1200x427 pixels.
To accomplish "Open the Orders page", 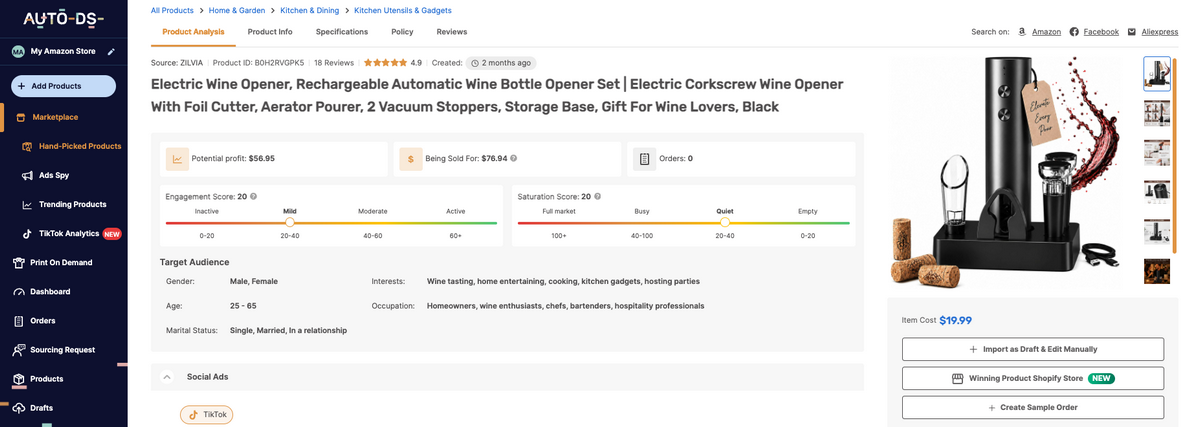I will [42, 321].
